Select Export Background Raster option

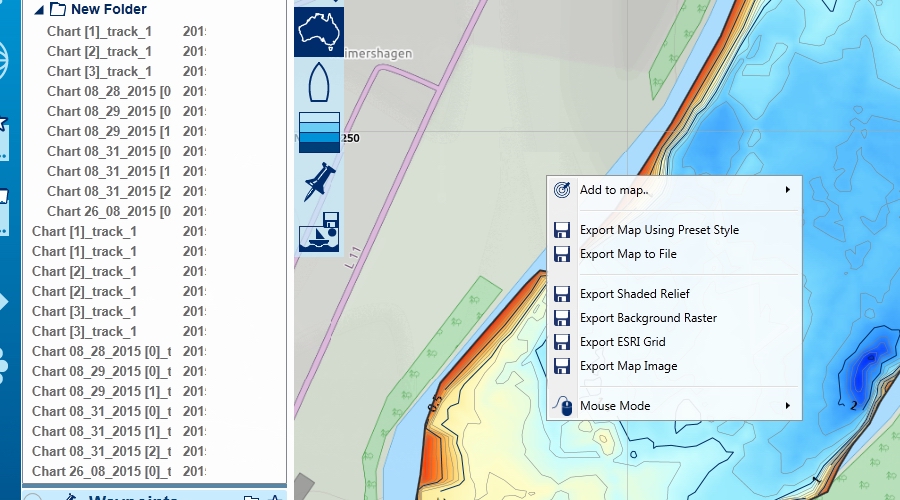[x=648, y=318]
